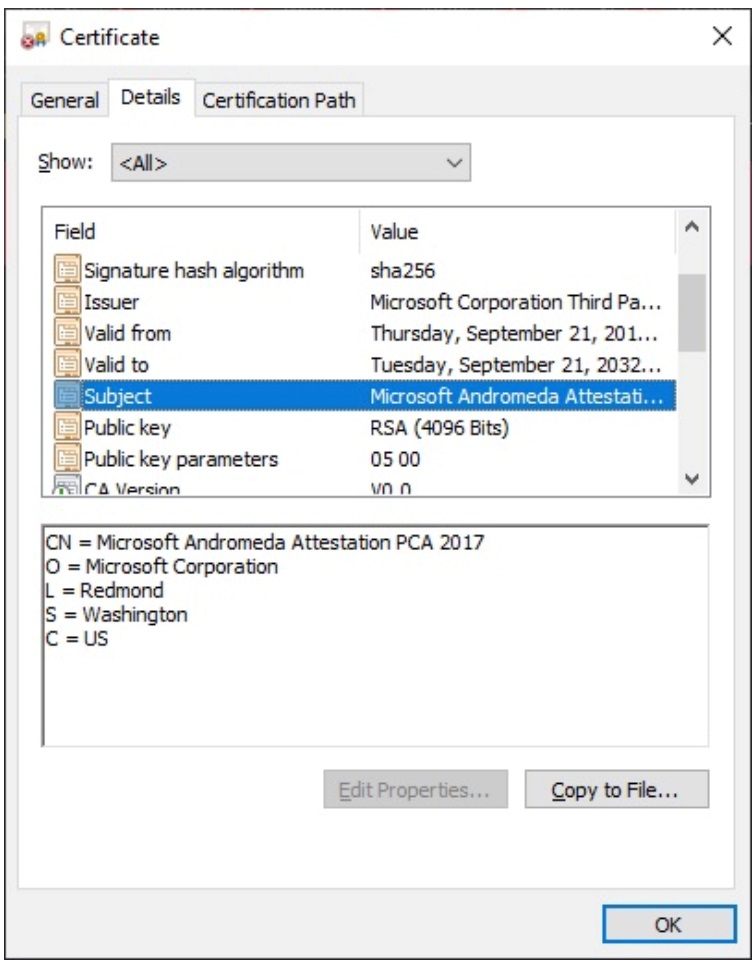
Task: Switch to the General tab
Action: coord(65,100)
